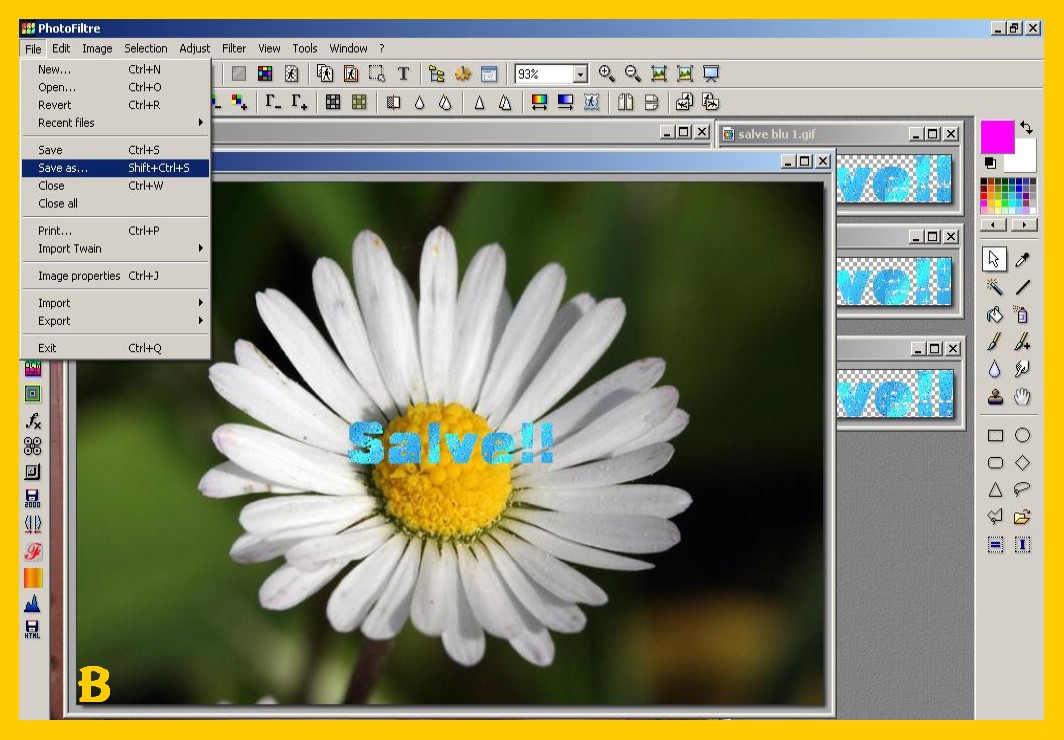Viewport: 1064px width, 740px height.
Task: Swap foreground and background colors
Action: (1026, 129)
